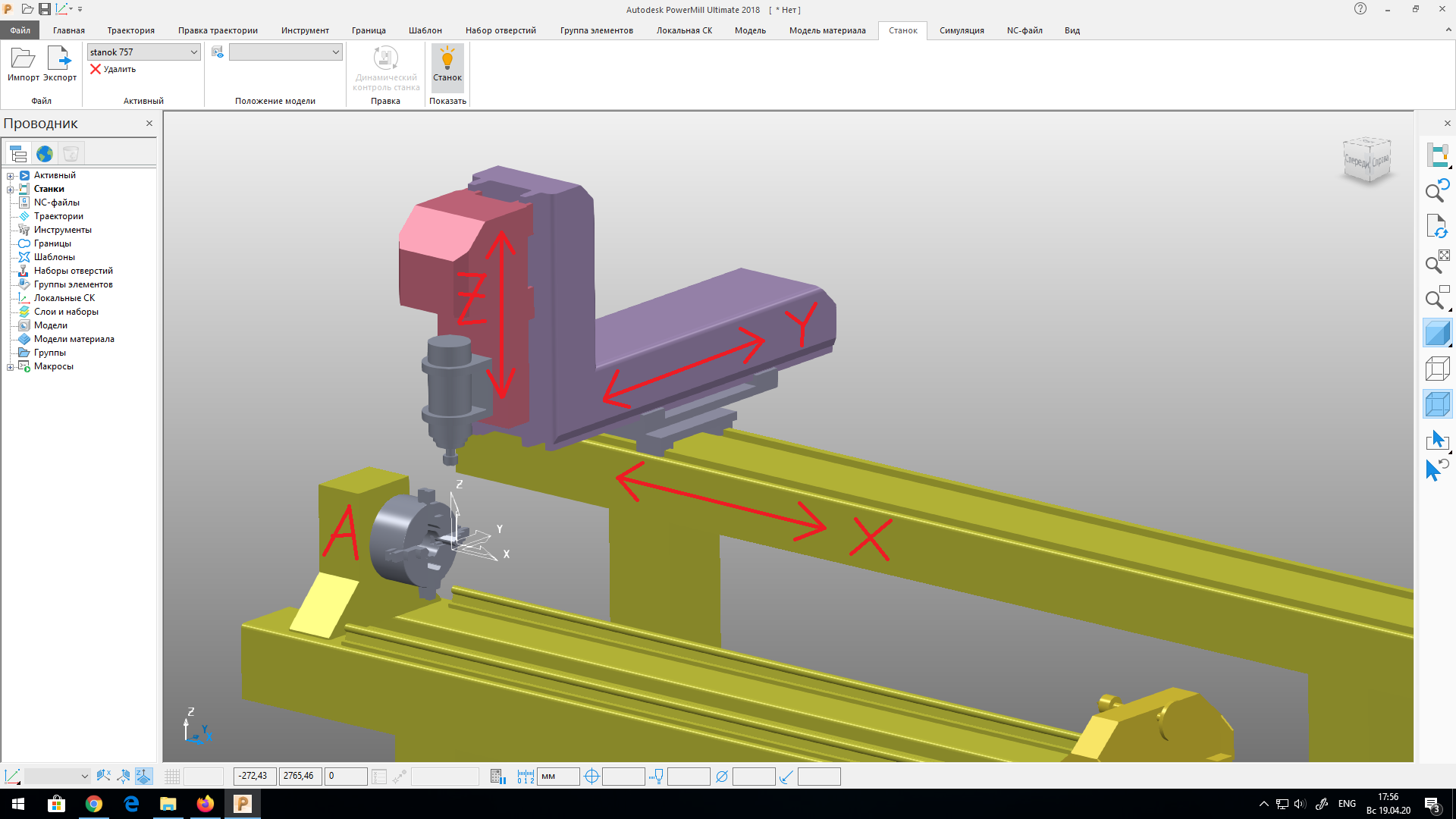Toggle the Станок show lightbulb button
The width and height of the screenshot is (1456, 819).
point(447,64)
